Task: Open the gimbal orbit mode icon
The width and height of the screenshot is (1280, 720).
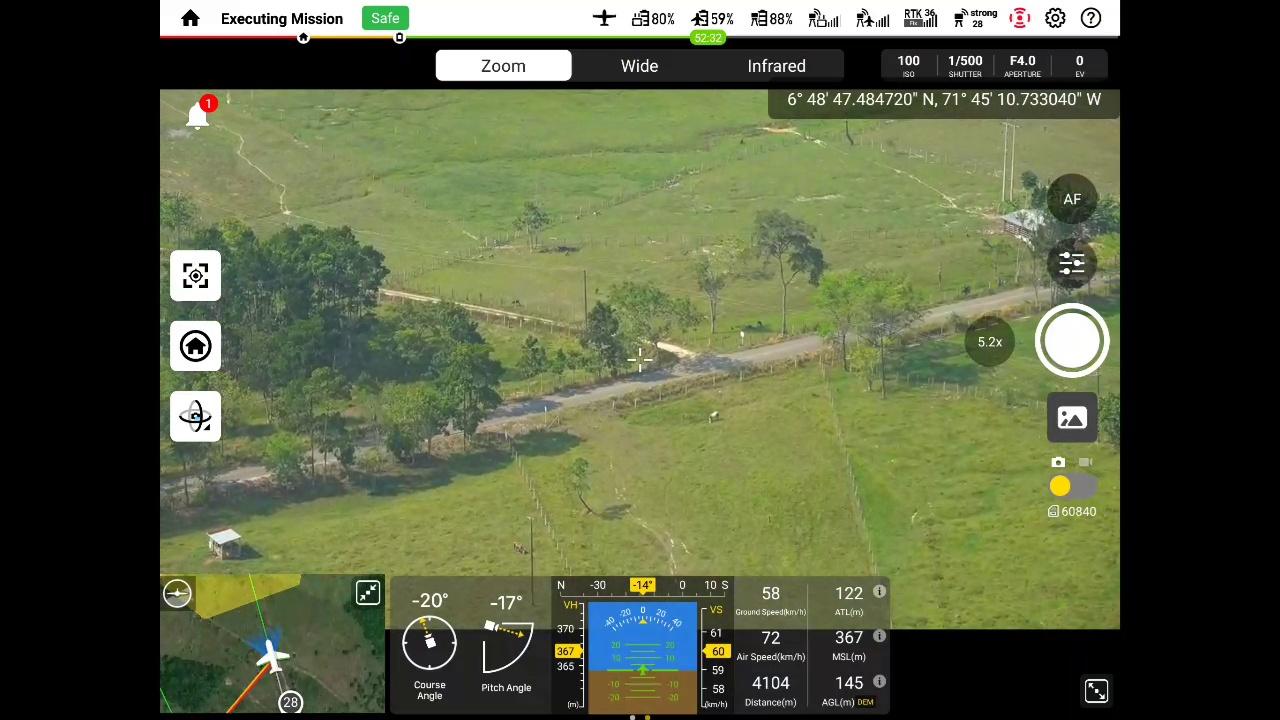Action: [x=195, y=416]
